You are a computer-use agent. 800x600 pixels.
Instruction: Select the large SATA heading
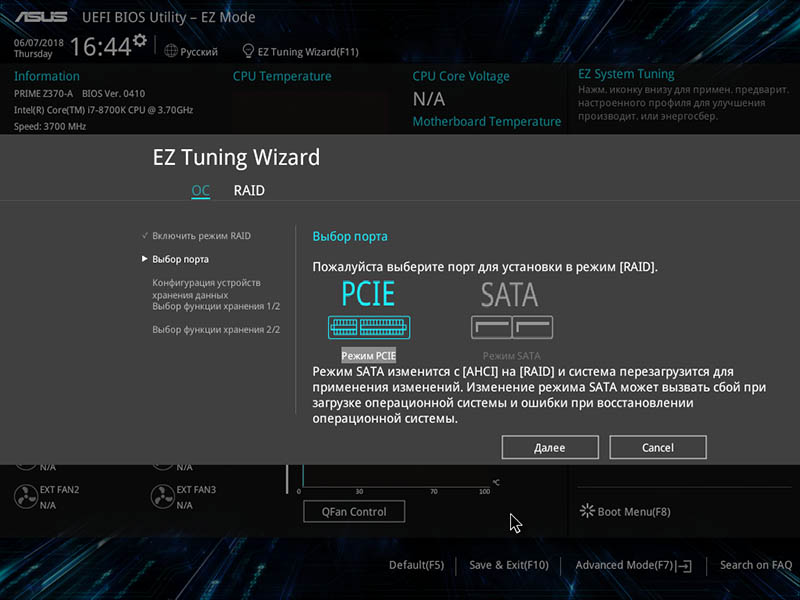(x=509, y=295)
